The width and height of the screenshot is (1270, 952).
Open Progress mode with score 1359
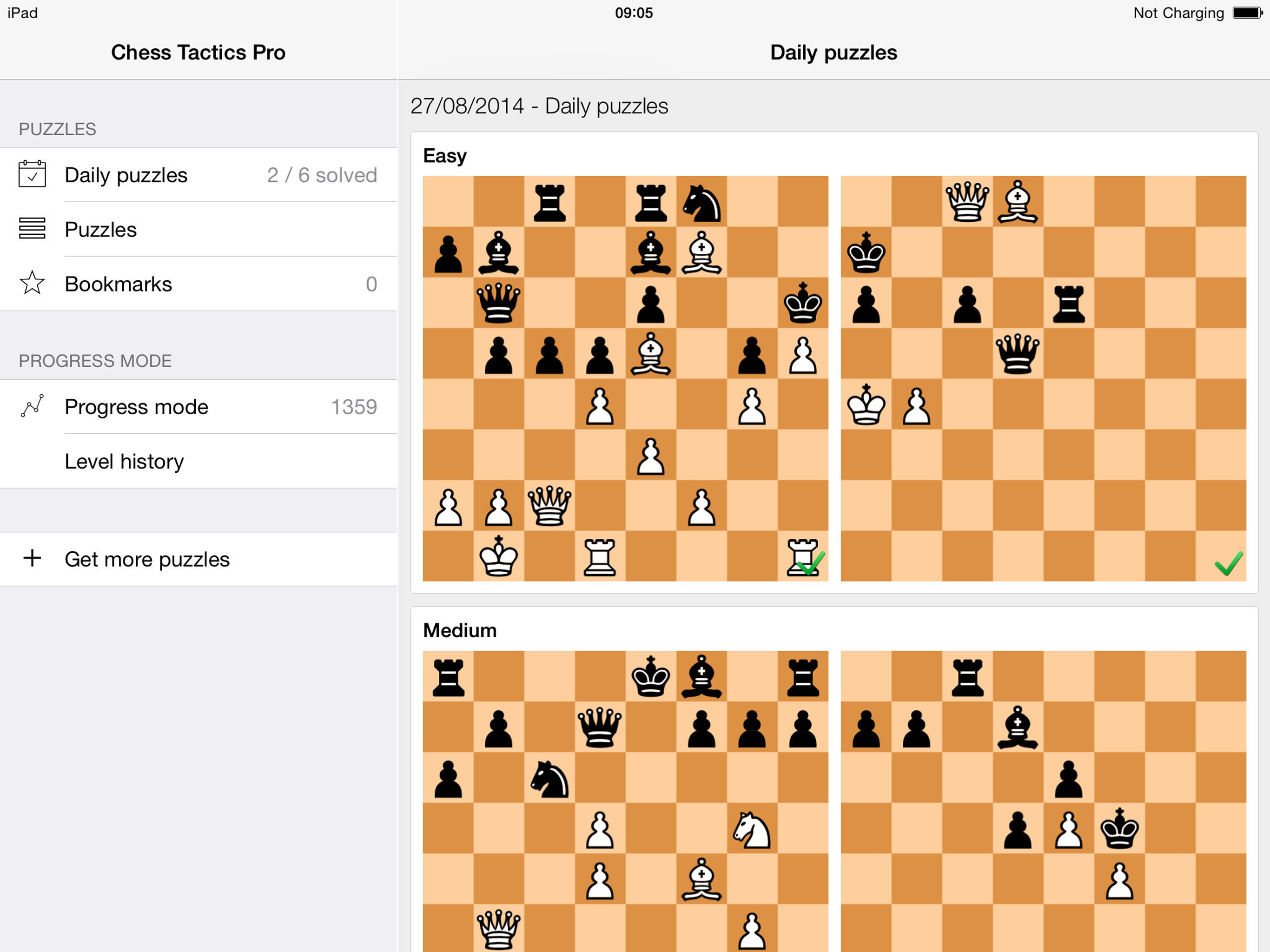click(198, 407)
